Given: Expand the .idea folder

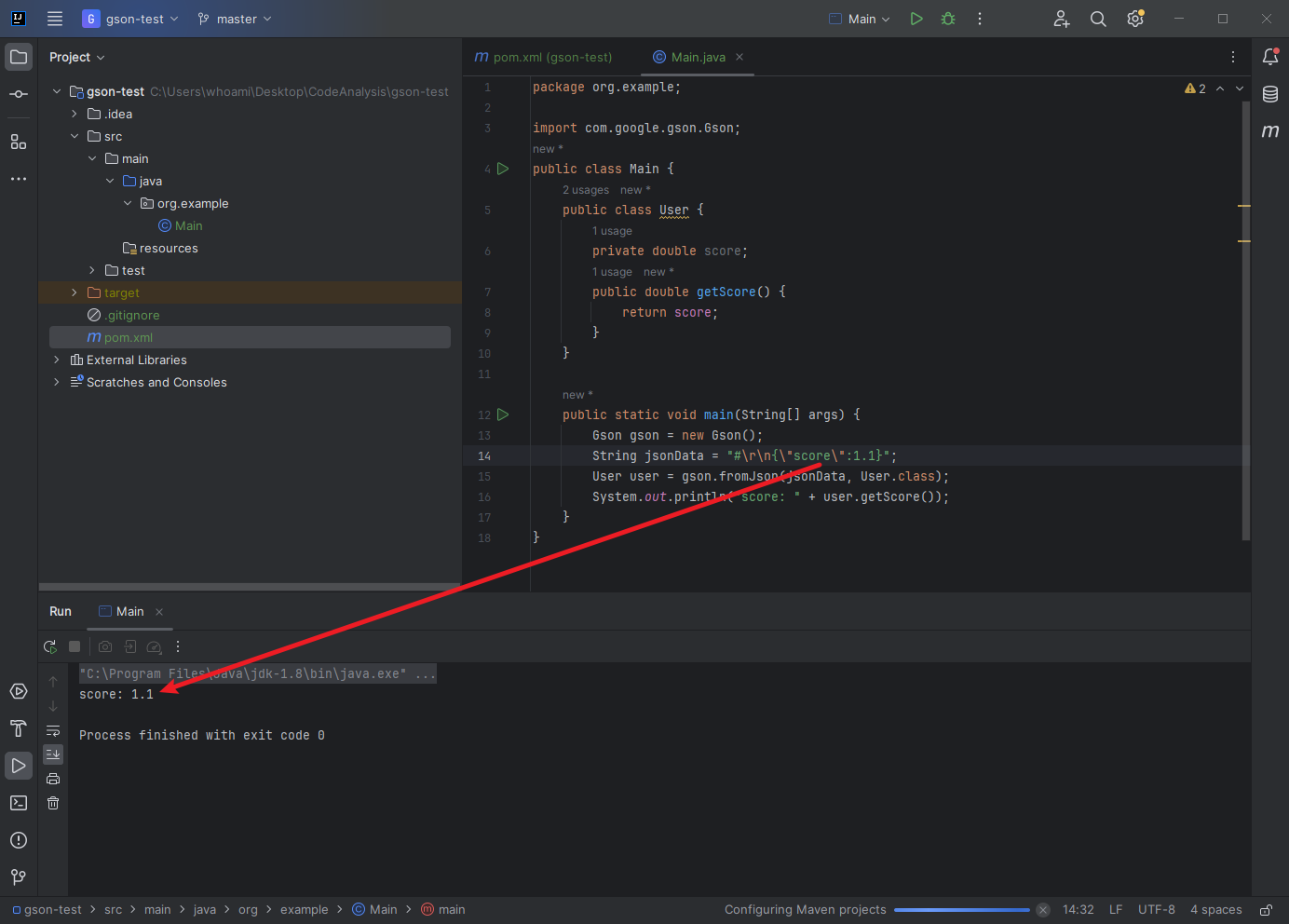Looking at the screenshot, I should point(75,114).
